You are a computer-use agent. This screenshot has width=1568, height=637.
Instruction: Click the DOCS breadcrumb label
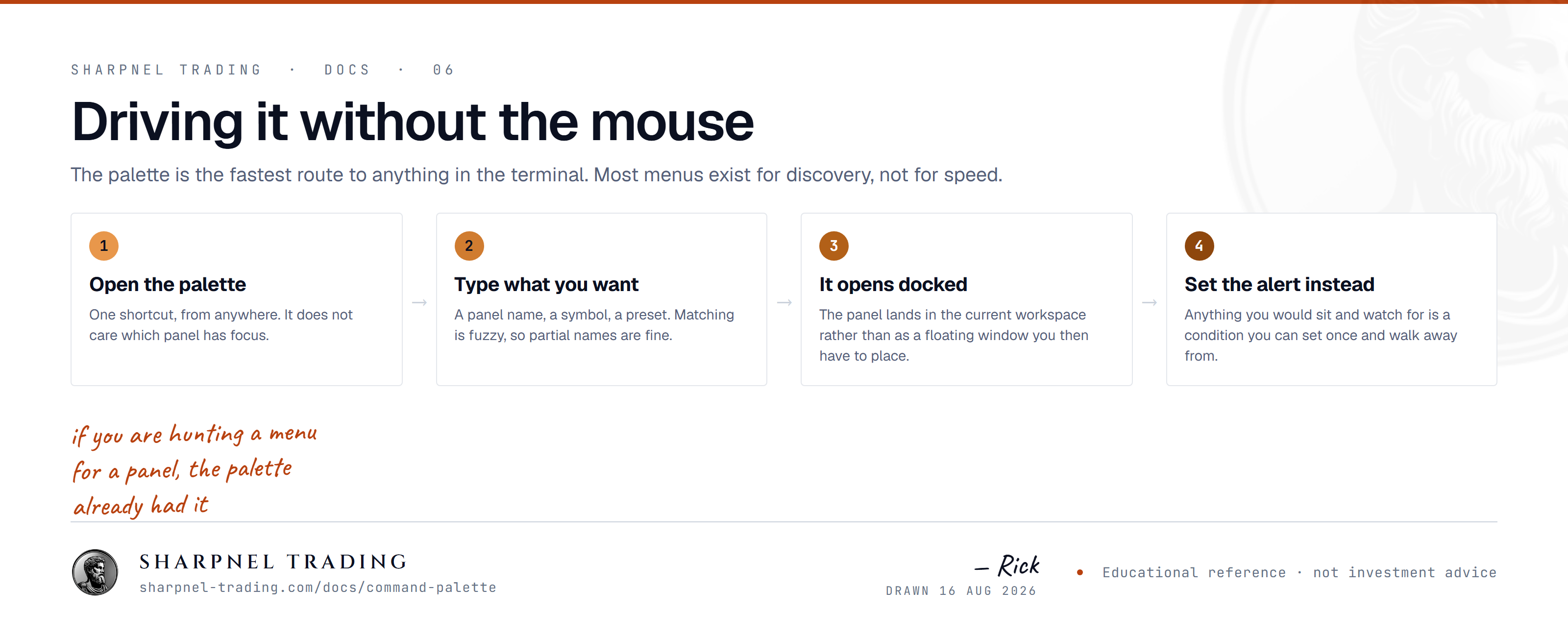click(347, 70)
